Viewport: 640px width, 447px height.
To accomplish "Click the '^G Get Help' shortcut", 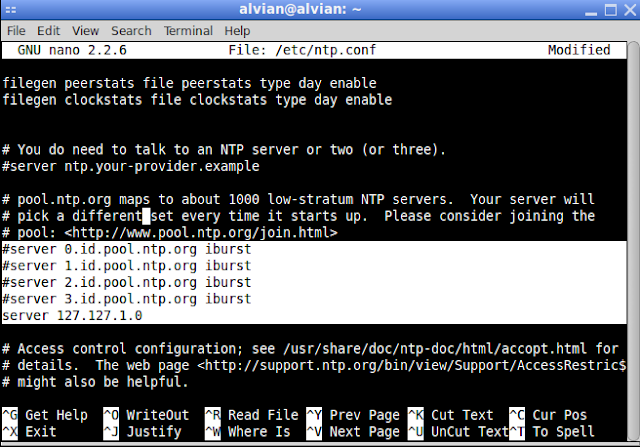I will pos(45,415).
